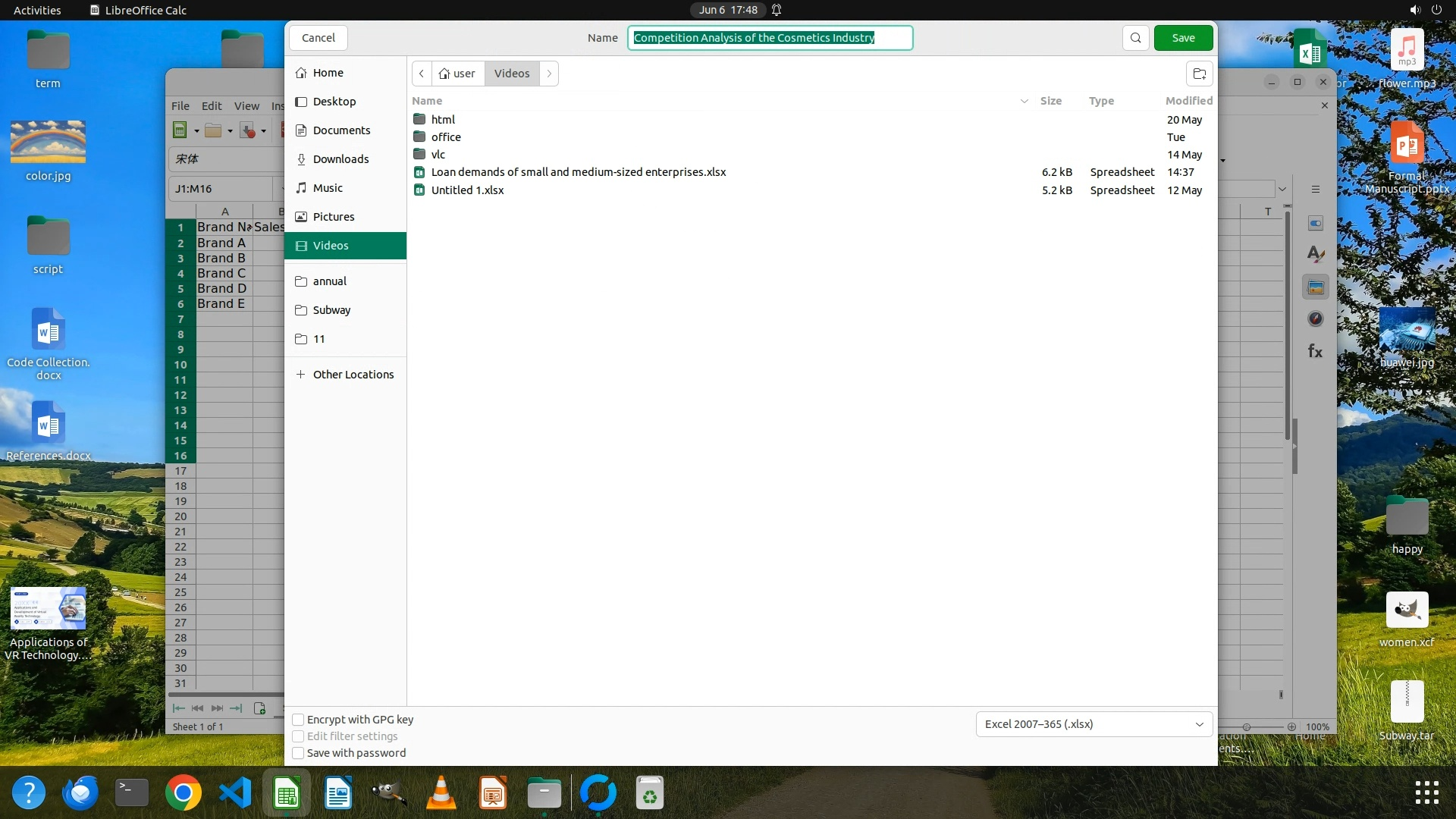This screenshot has width=1456, height=819.
Task: Click the back arrow in the path bar
Action: pyautogui.click(x=422, y=74)
